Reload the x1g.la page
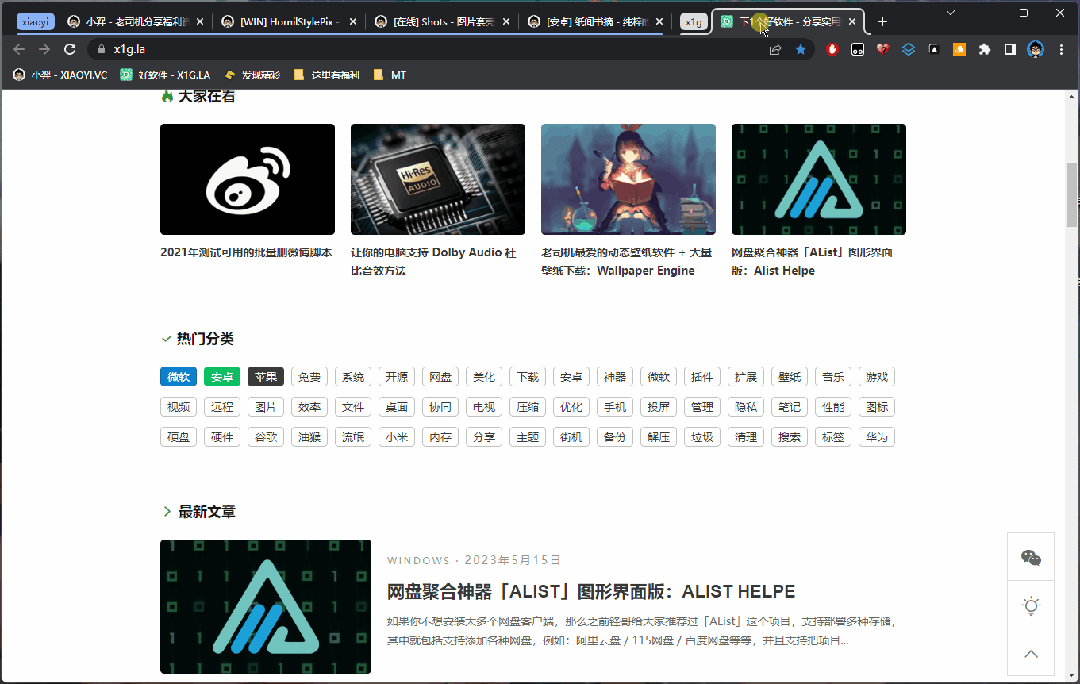The image size is (1080, 684). coord(70,49)
